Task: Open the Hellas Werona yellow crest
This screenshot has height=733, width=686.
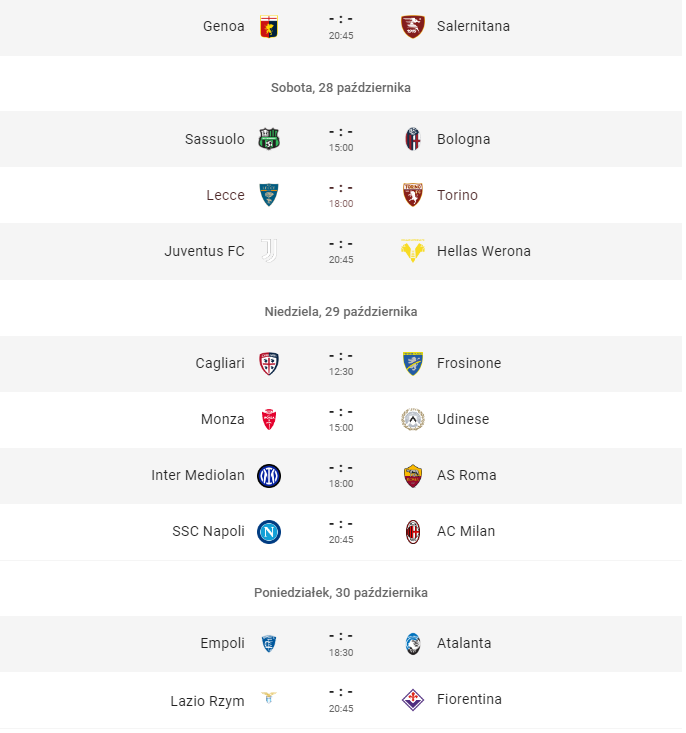Action: [x=415, y=252]
